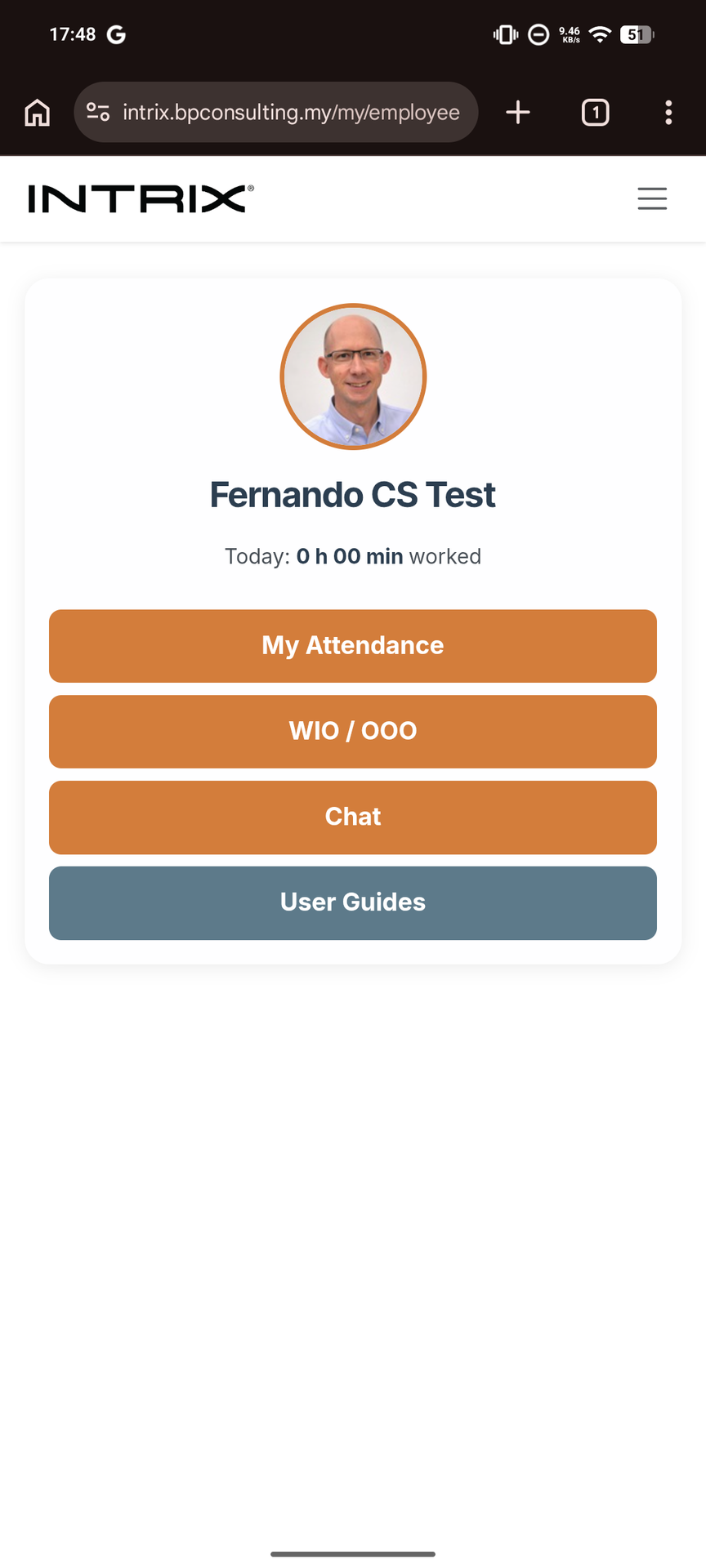Screen dimensions: 706x1568
Task: Open a new tab with plus icon
Action: [518, 113]
